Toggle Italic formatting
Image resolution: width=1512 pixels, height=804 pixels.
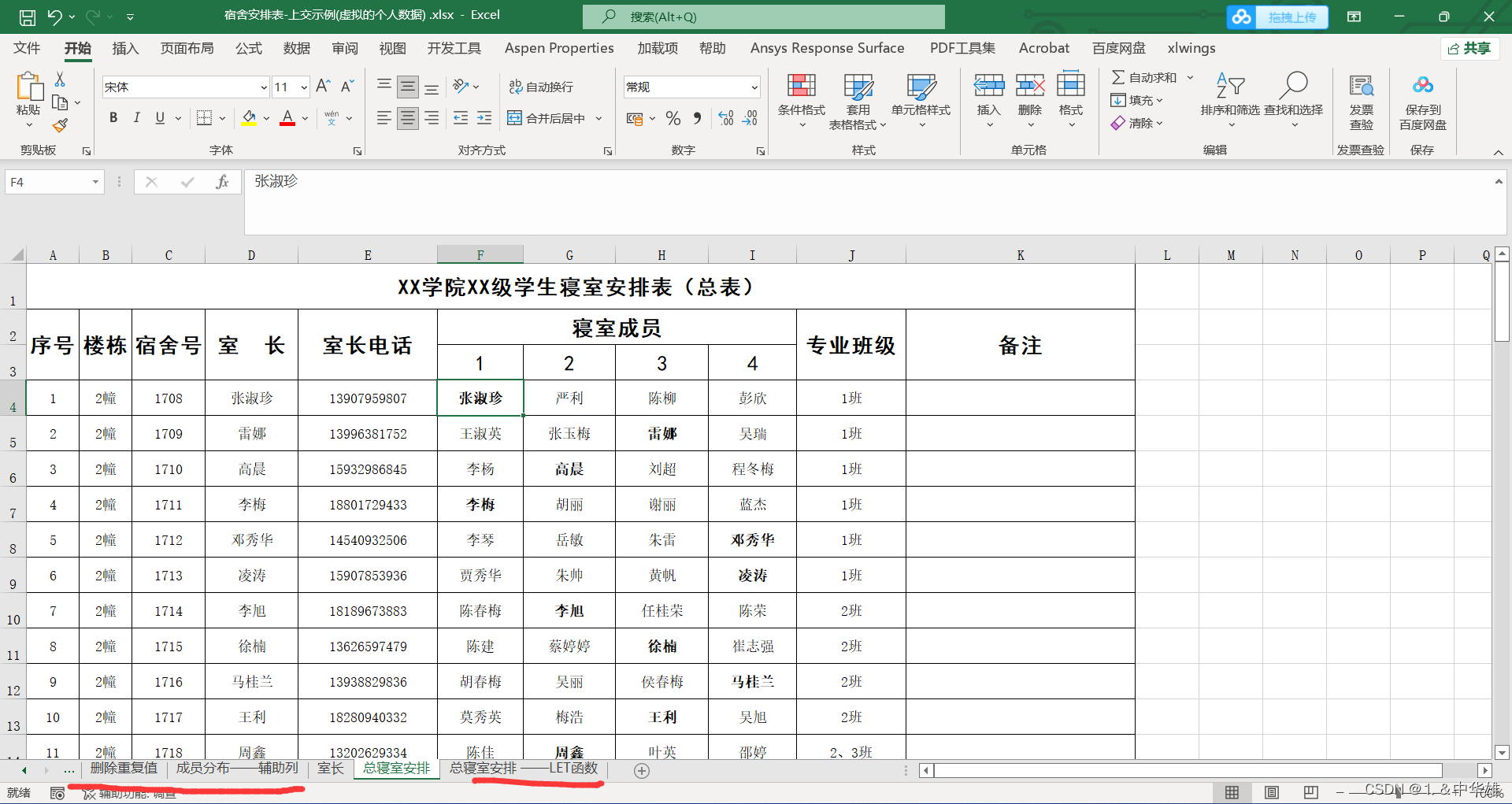tap(136, 118)
